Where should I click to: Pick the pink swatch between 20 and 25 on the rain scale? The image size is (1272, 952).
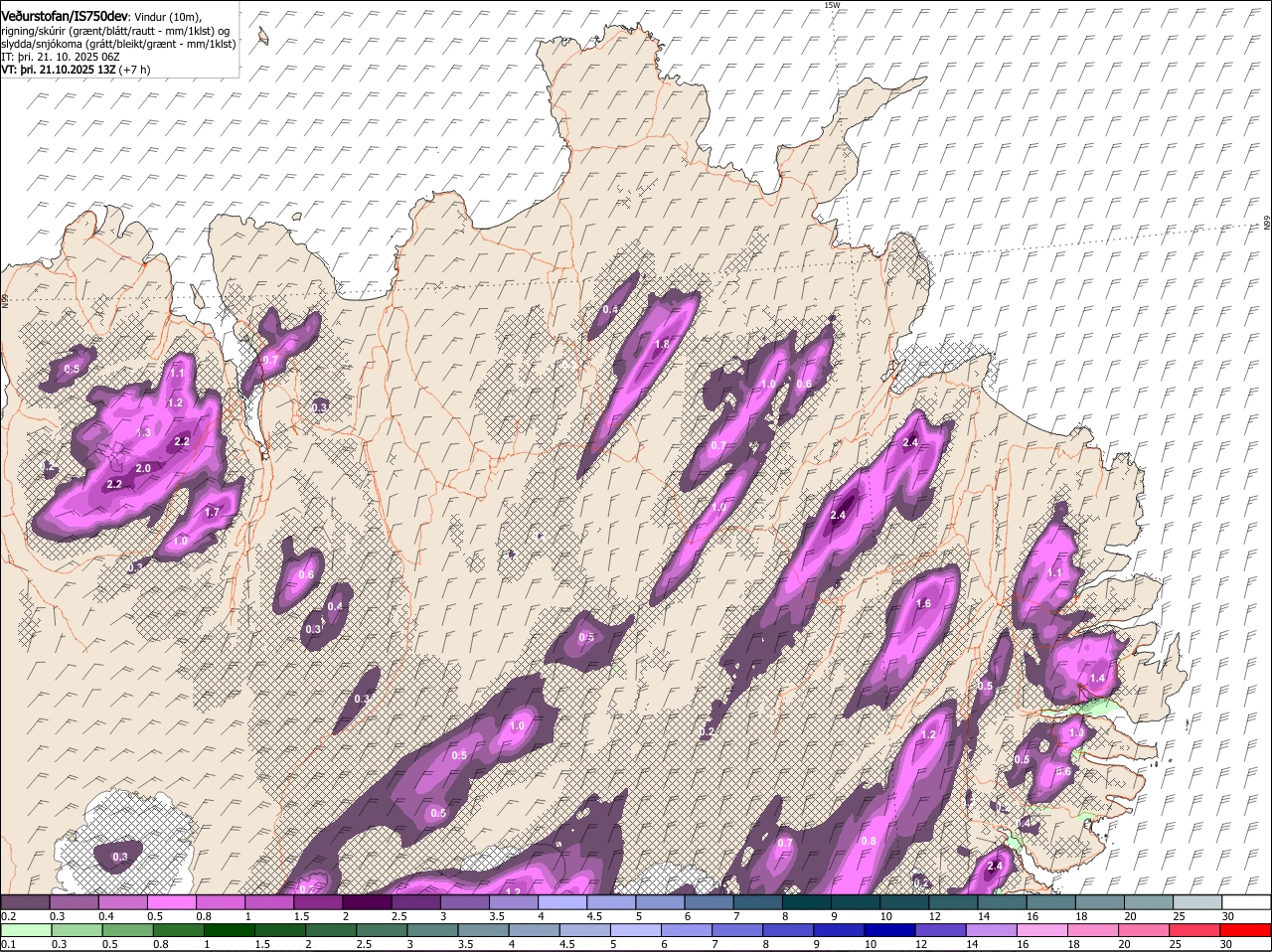[1144, 931]
